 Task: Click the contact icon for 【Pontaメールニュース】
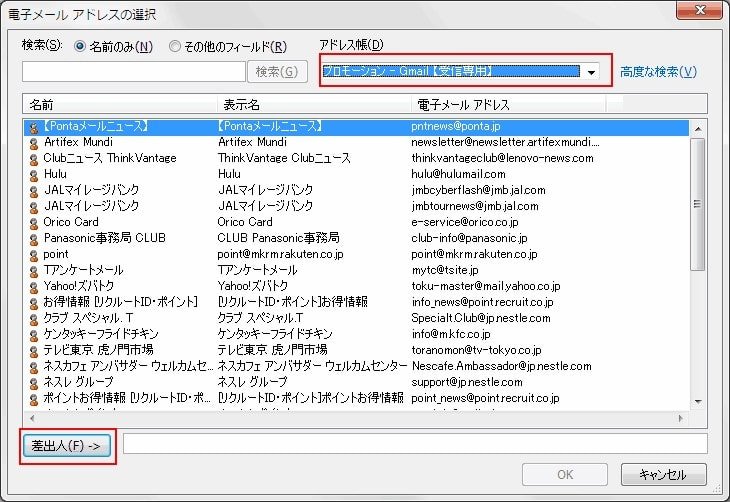(34, 128)
